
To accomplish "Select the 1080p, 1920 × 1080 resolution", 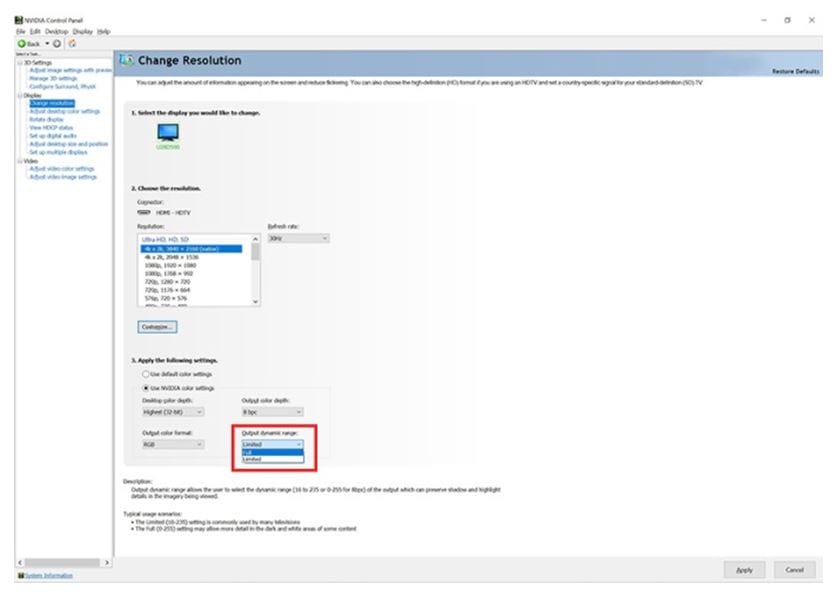I will (x=170, y=265).
